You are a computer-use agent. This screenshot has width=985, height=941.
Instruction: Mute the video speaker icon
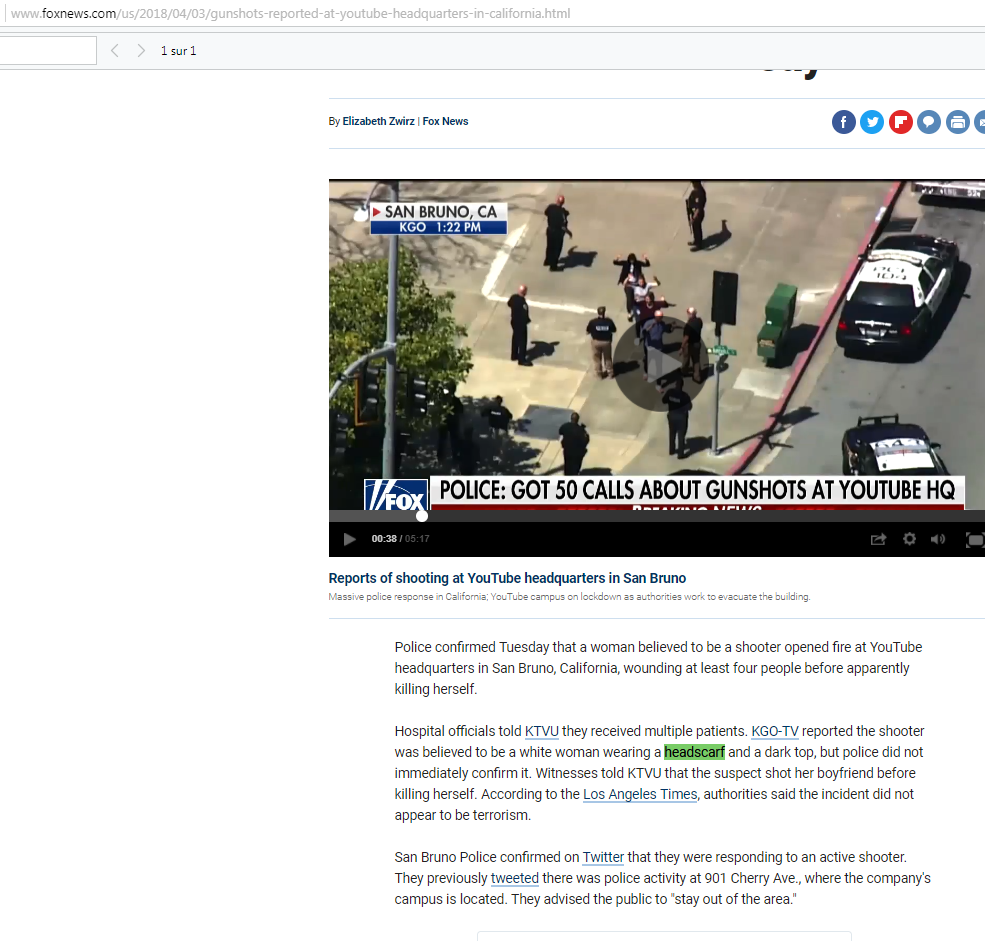point(937,538)
